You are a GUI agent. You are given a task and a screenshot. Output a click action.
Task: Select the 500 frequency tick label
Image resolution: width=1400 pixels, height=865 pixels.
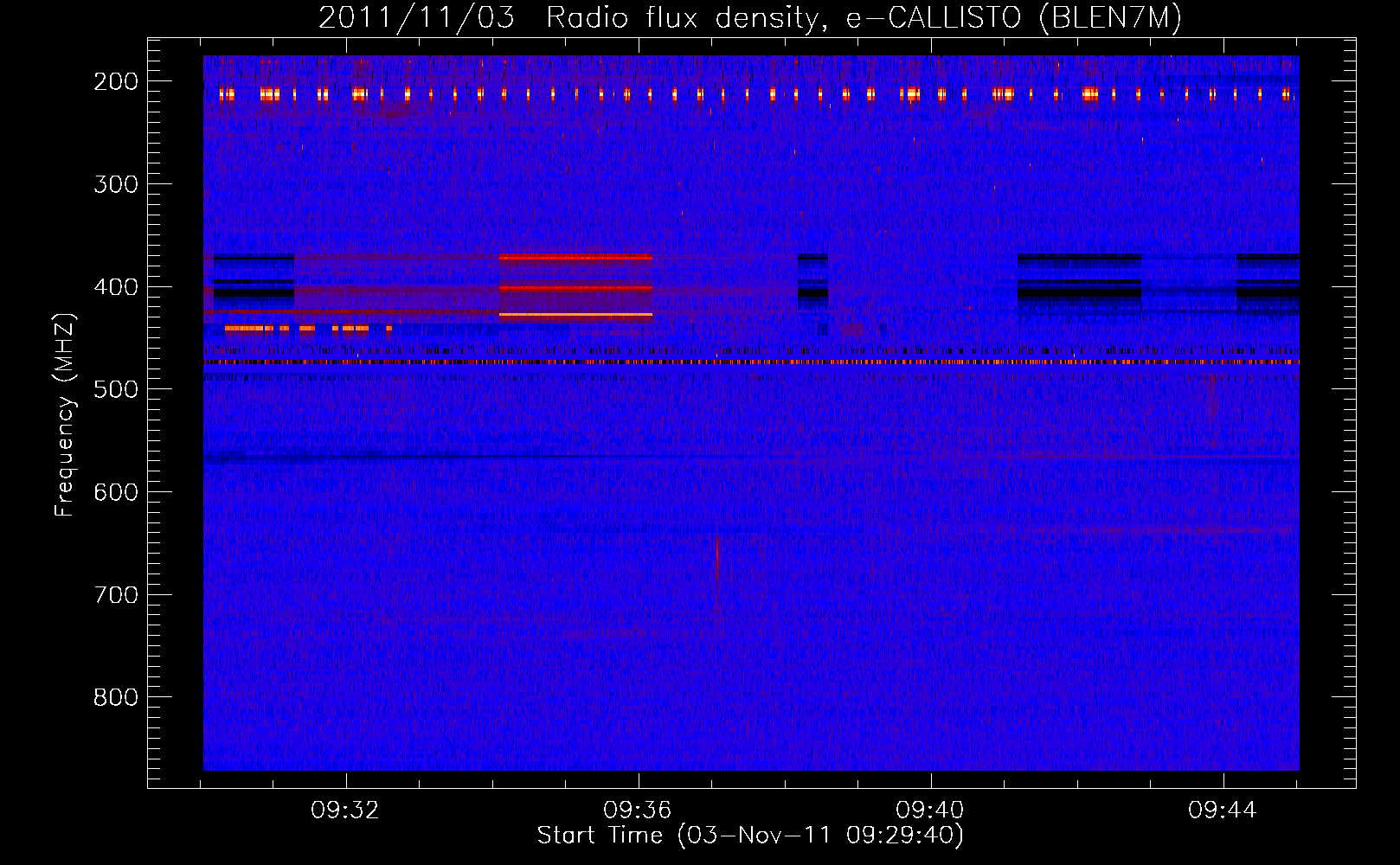(x=116, y=389)
